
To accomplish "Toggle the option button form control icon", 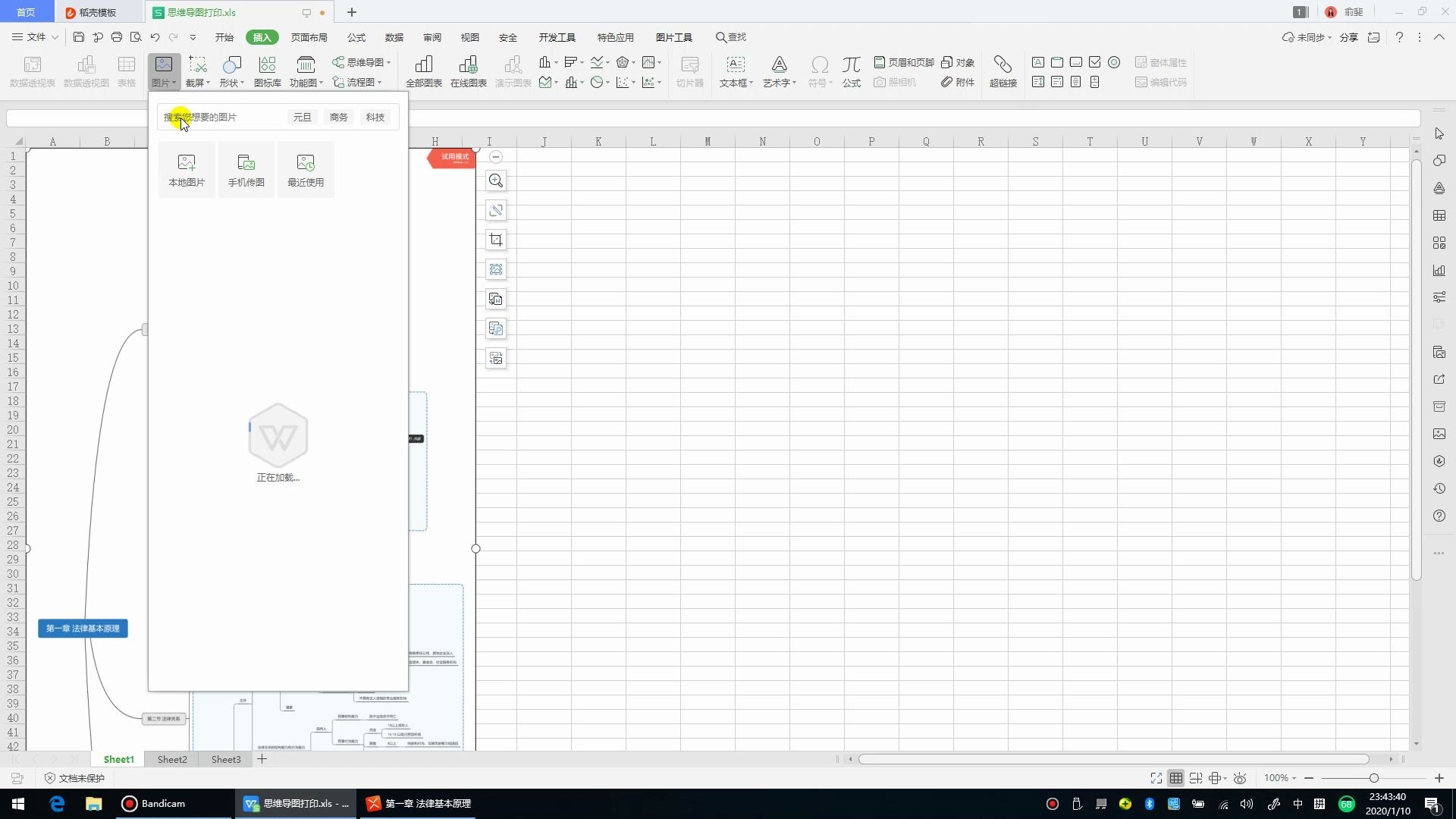I will [x=1113, y=62].
